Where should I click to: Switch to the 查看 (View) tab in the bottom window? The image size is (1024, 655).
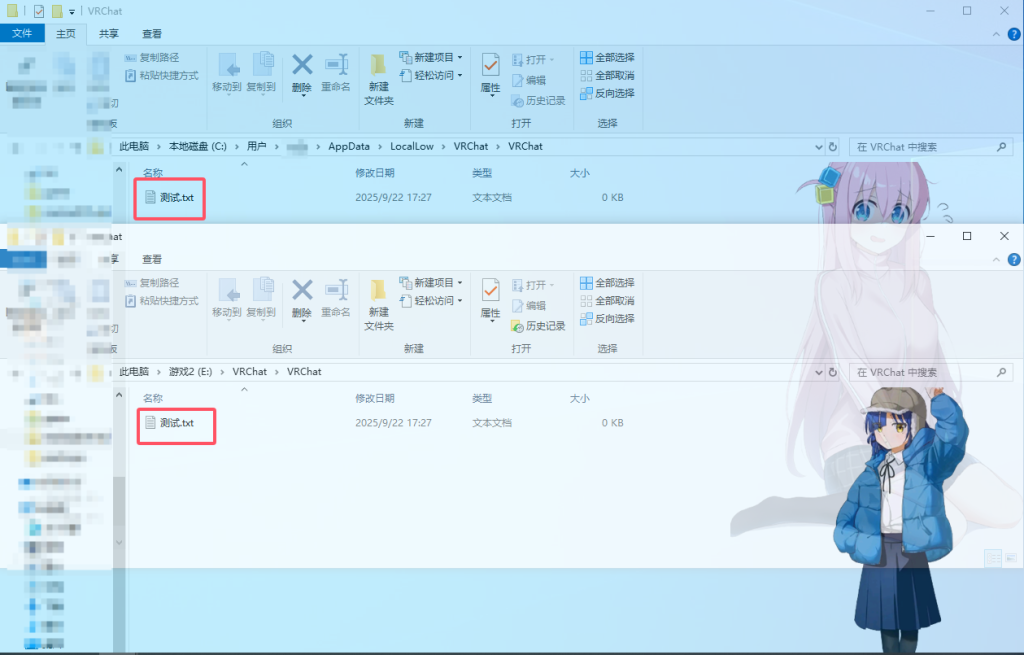click(152, 260)
